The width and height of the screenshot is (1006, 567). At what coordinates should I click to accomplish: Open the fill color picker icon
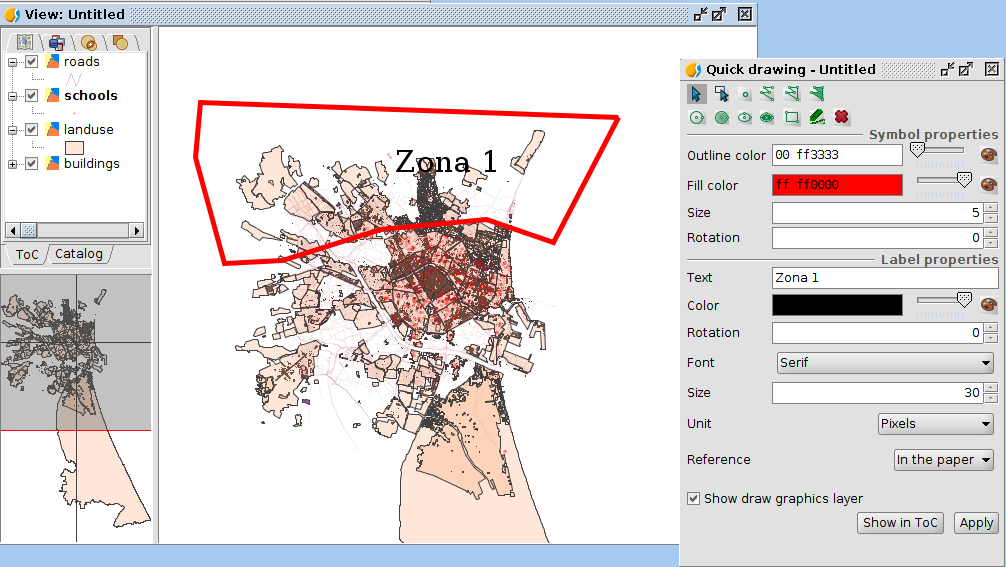(988, 185)
